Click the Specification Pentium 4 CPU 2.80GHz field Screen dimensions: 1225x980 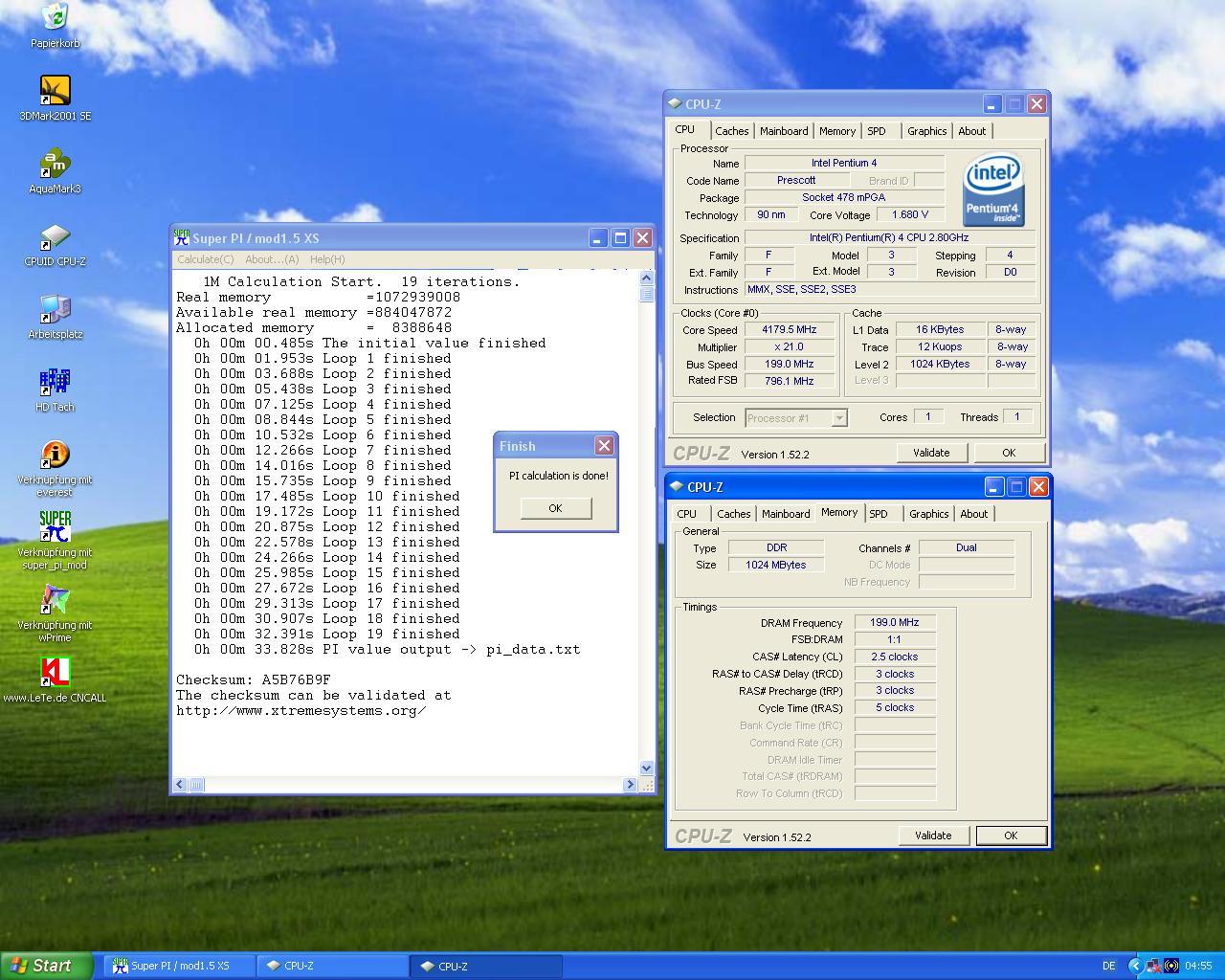[x=889, y=237]
